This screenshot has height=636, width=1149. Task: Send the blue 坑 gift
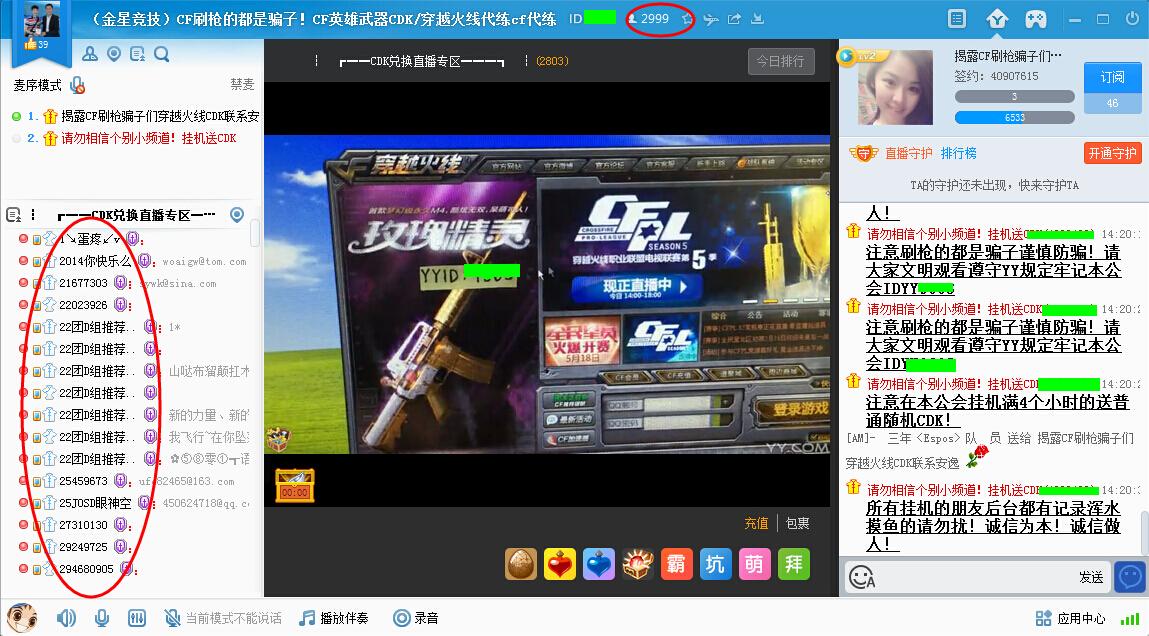[x=715, y=564]
